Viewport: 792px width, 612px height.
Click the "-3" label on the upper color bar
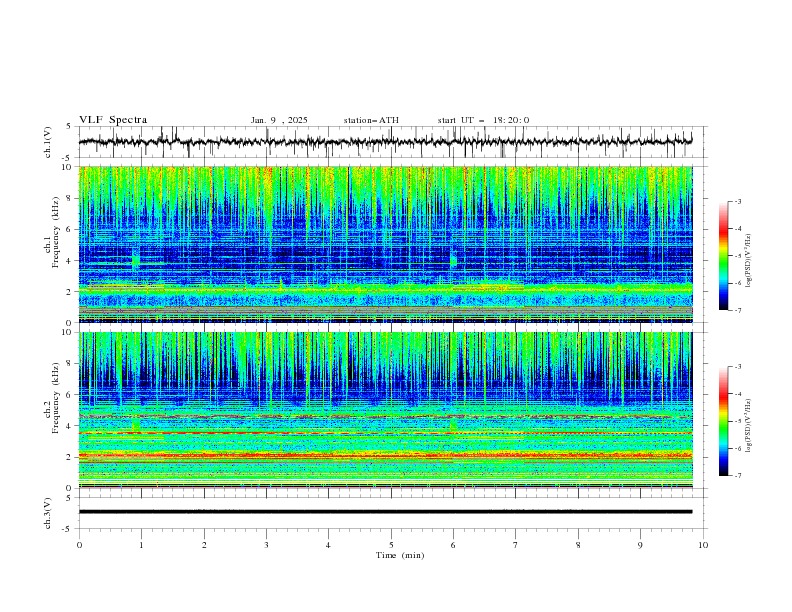[737, 201]
